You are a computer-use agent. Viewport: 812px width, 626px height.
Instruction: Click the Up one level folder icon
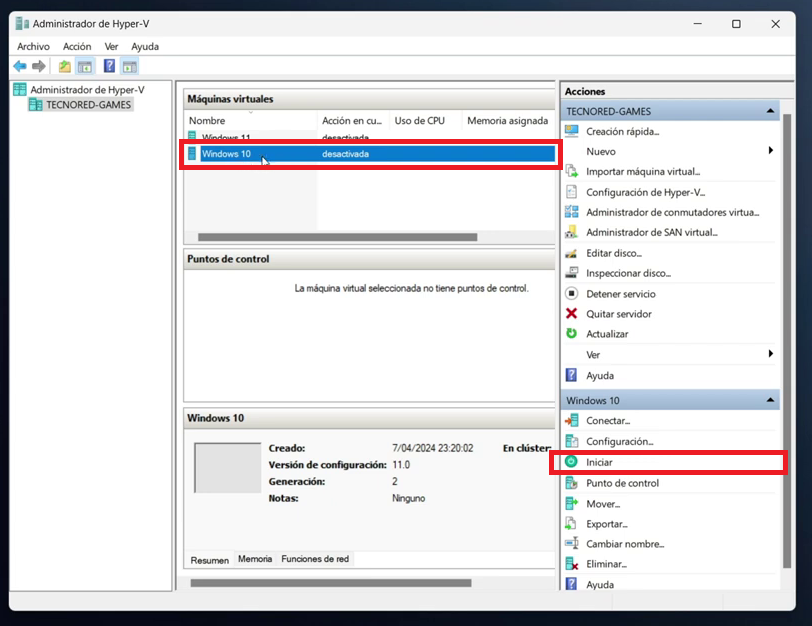(x=65, y=66)
